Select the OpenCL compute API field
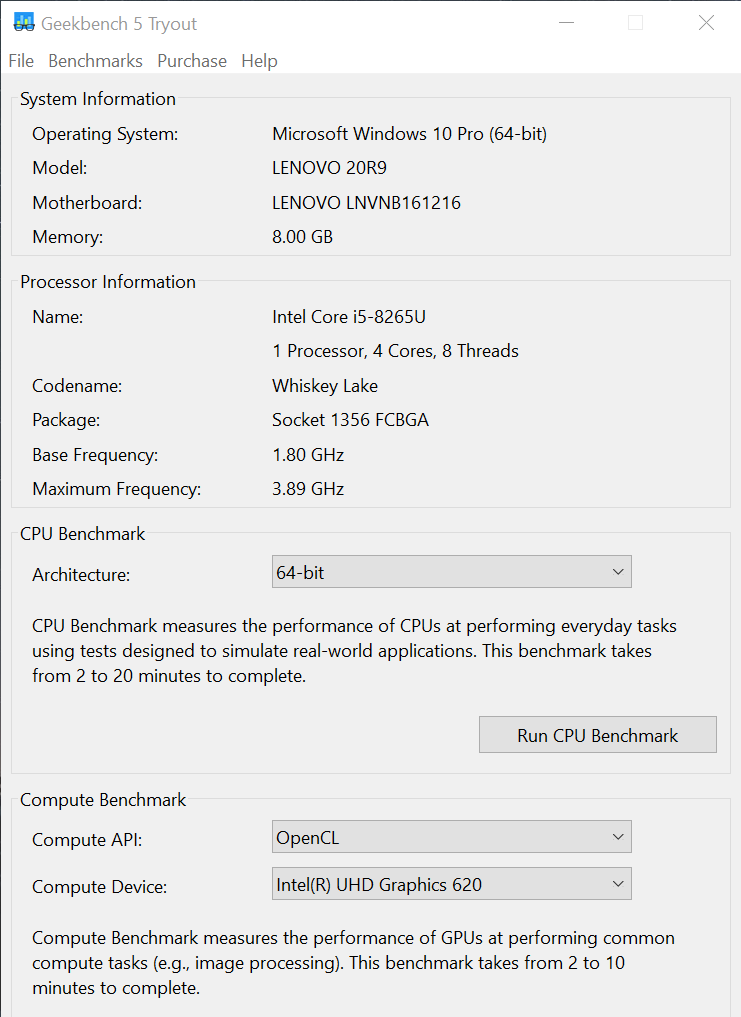741x1017 pixels. [451, 836]
